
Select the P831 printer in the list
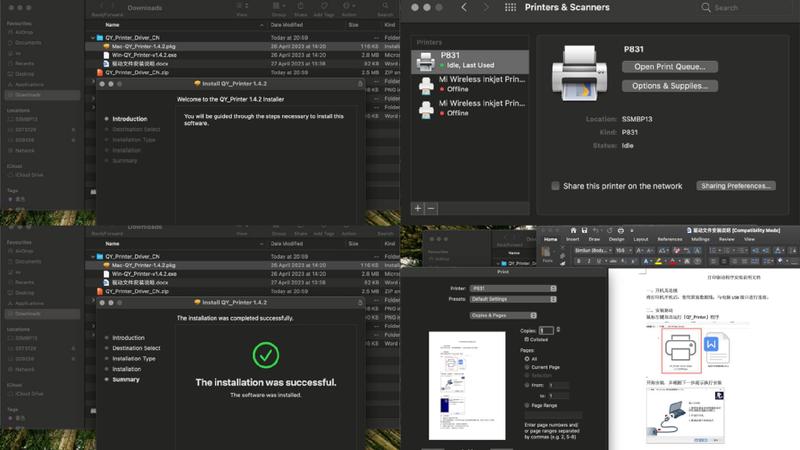[470, 61]
